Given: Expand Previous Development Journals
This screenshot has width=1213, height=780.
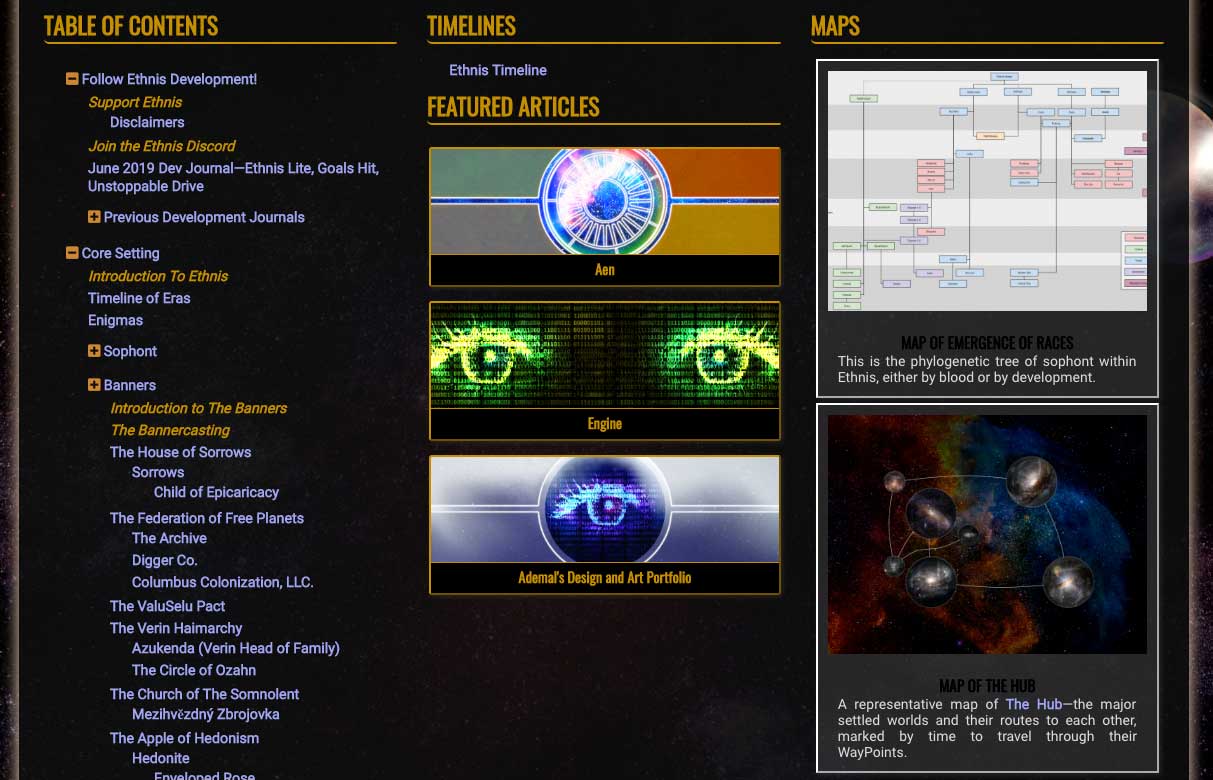Looking at the screenshot, I should coord(94,217).
